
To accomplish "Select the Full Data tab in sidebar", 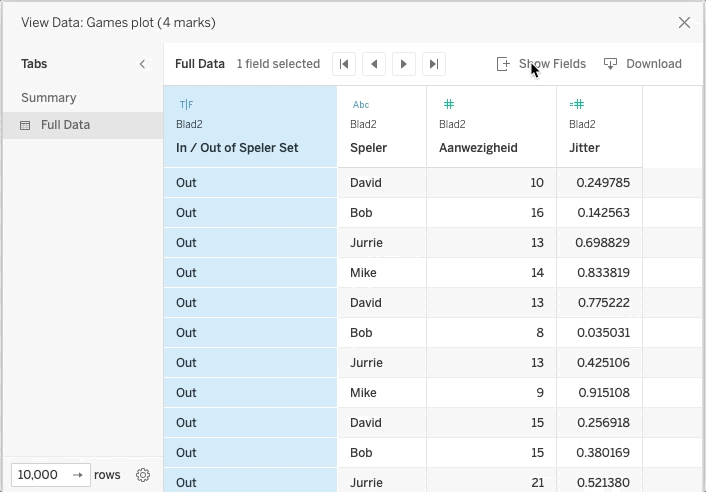I will 65,125.
